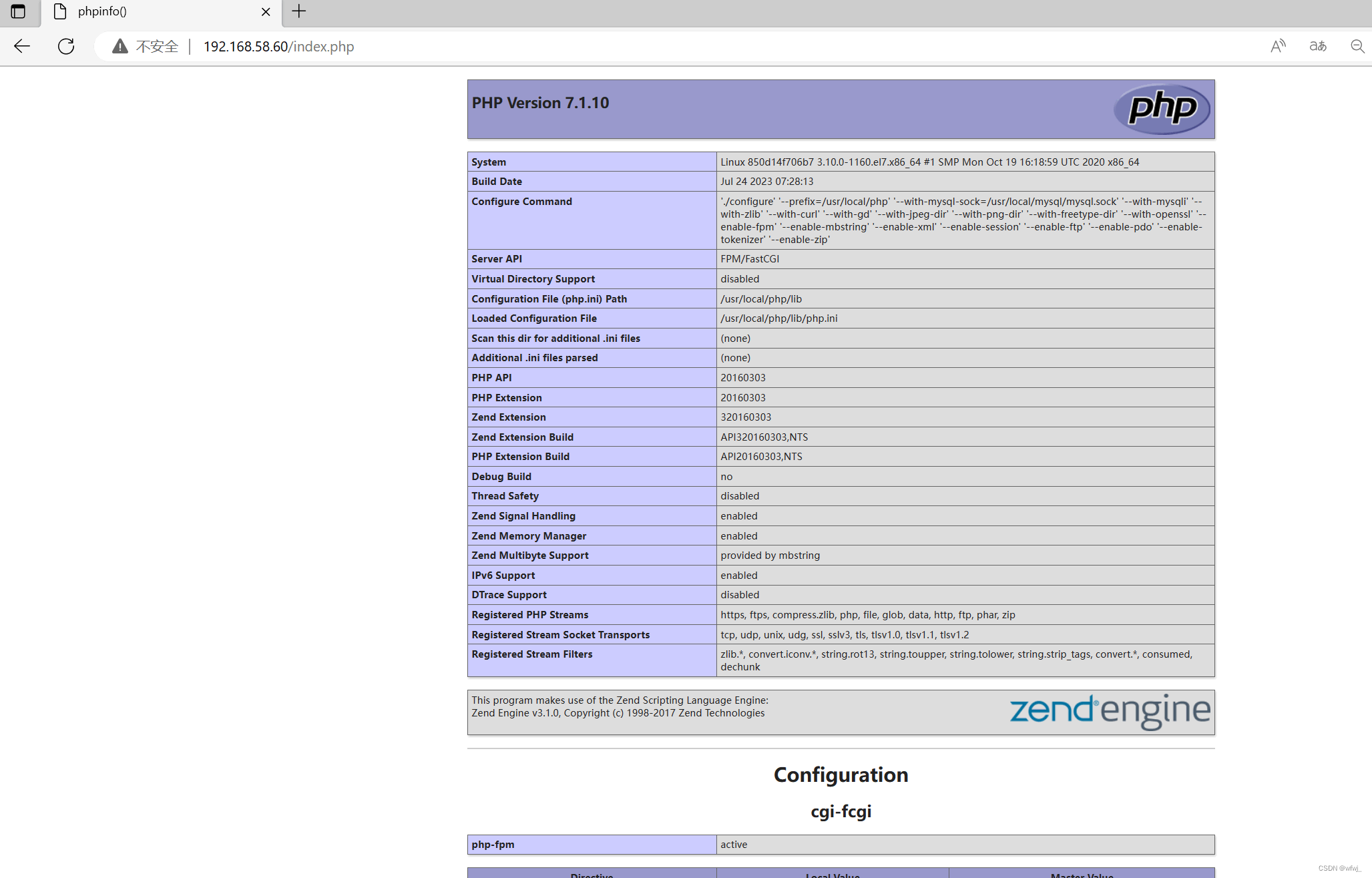Click the Zend Engine v3.1.0 copyright text
1372x878 pixels.
[x=618, y=713]
